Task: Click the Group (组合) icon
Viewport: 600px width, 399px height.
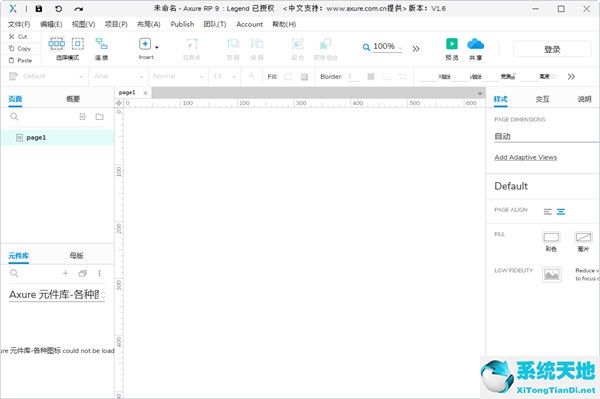Action: (297, 44)
